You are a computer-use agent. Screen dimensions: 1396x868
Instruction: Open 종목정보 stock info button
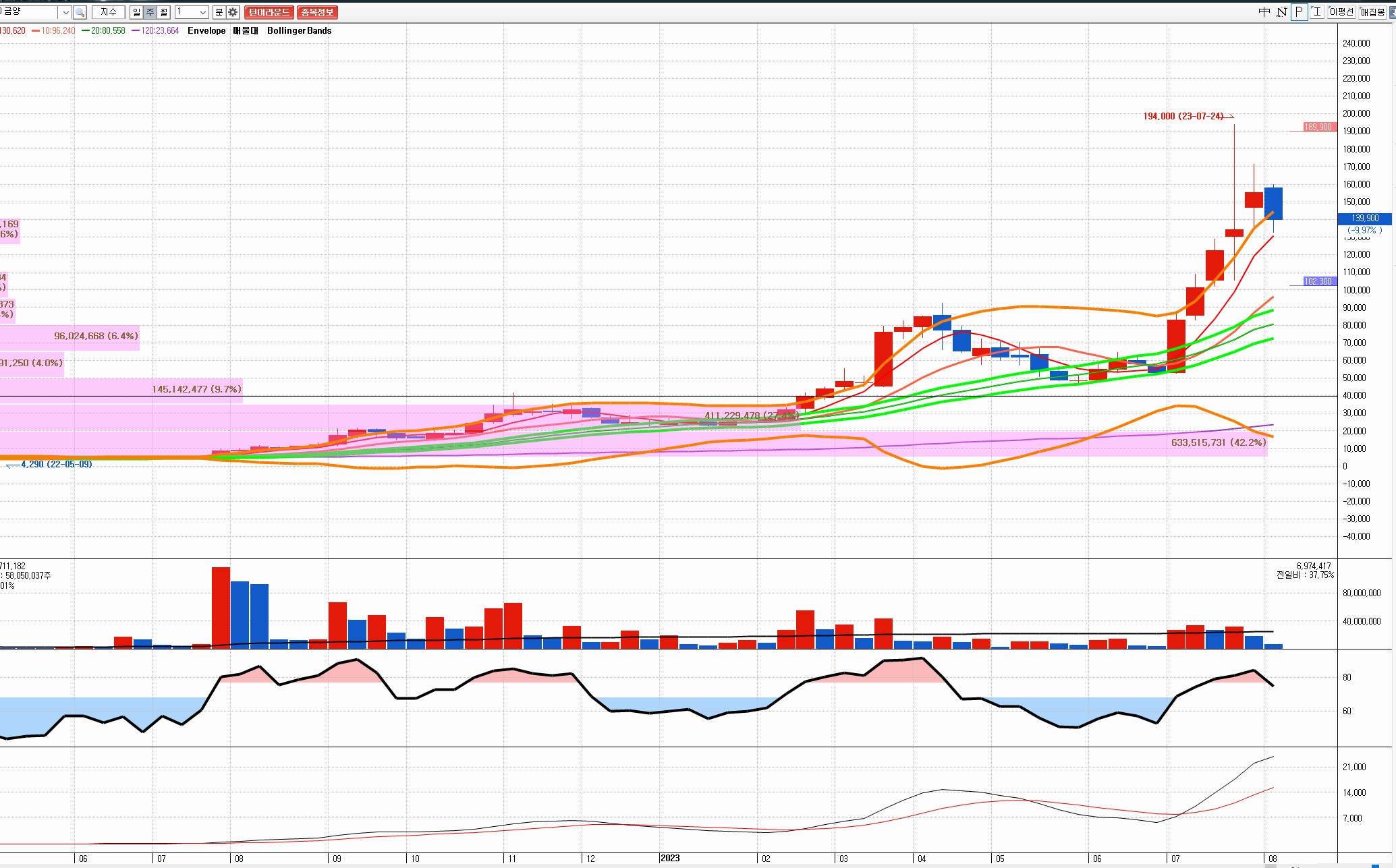pos(317,12)
